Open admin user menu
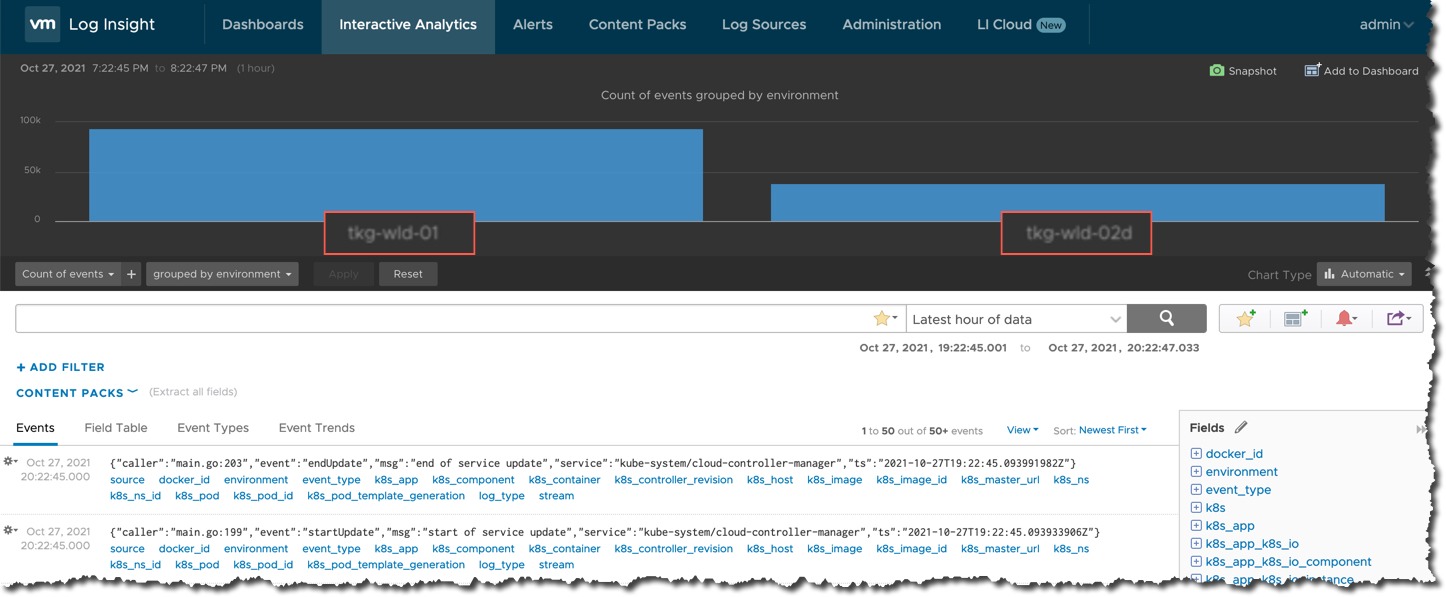This screenshot has height=597, width=1446. point(1386,25)
